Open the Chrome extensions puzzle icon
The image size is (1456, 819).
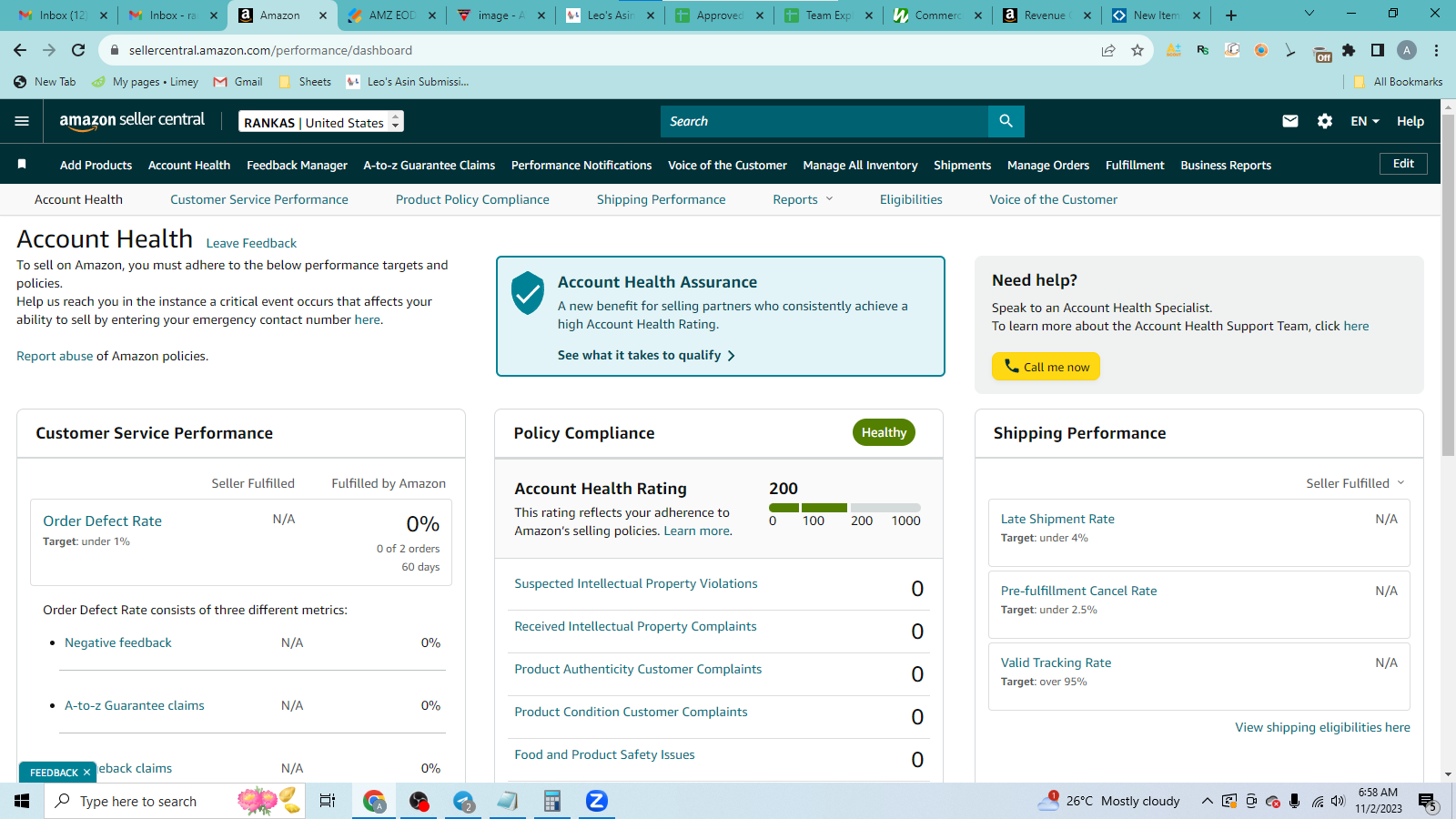pos(1349,50)
